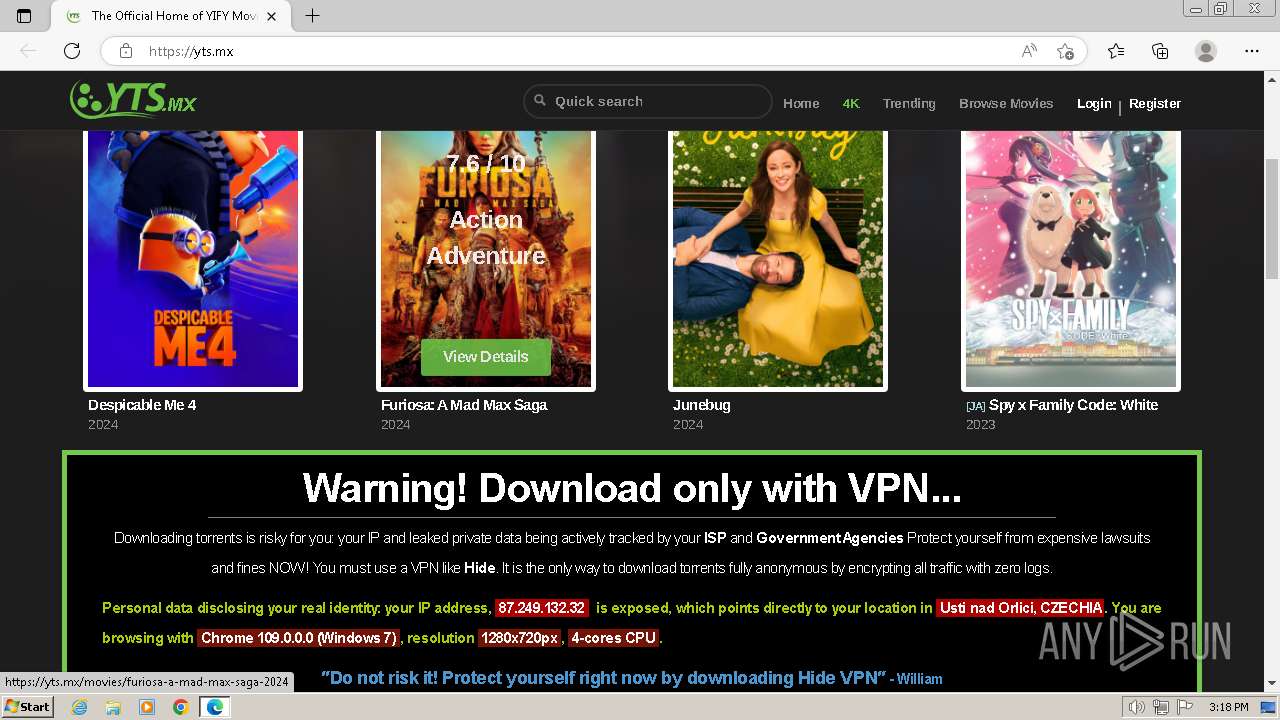This screenshot has height=720, width=1280.
Task: Open the volume tray icon
Action: 1137,707
